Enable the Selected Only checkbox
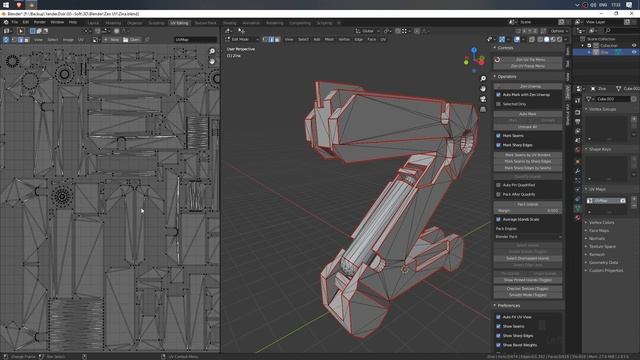Image resolution: width=640 pixels, height=360 pixels. [x=498, y=104]
